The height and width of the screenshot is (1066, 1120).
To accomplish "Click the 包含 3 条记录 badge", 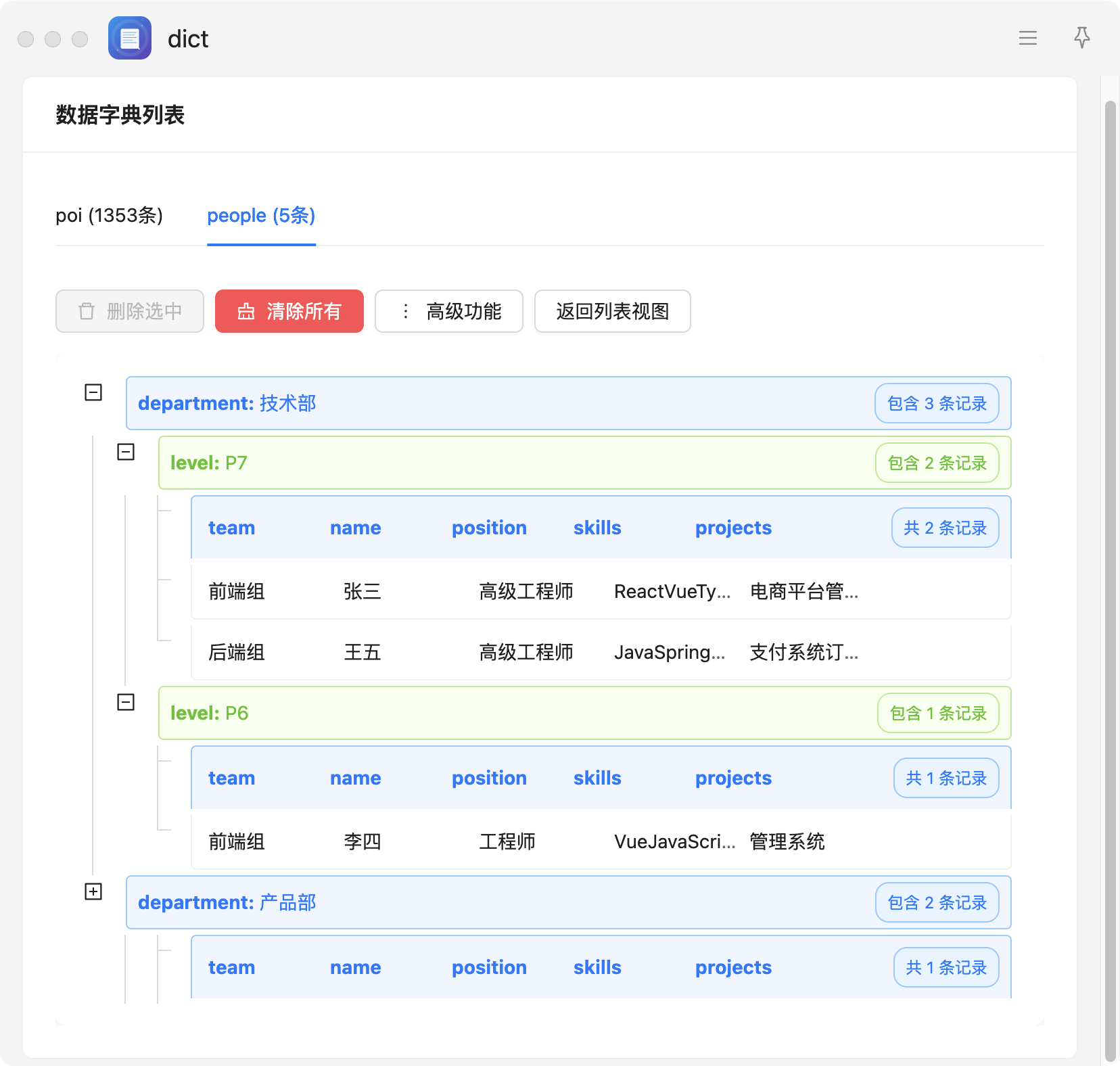I will pos(937,403).
